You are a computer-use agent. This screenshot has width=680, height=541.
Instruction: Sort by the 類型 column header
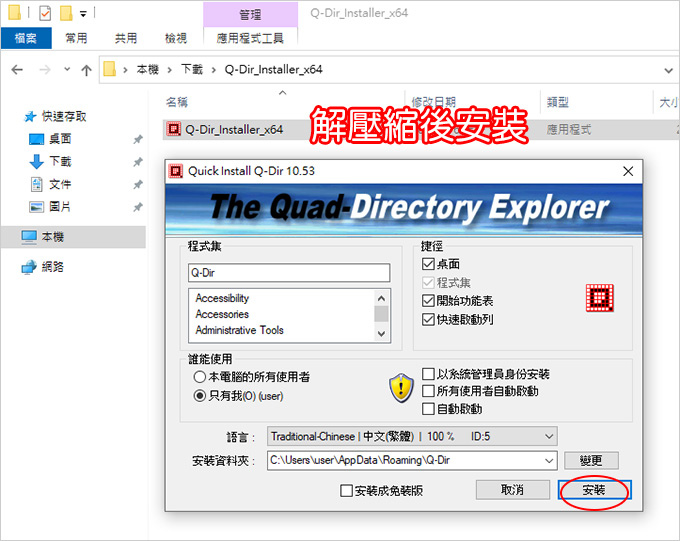pos(557,102)
